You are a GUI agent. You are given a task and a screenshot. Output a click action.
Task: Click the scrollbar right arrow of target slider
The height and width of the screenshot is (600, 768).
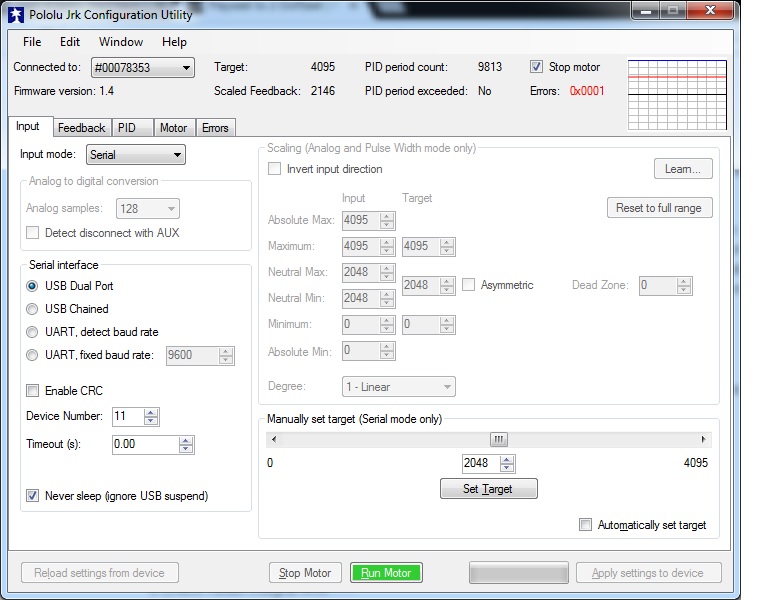pyautogui.click(x=704, y=439)
